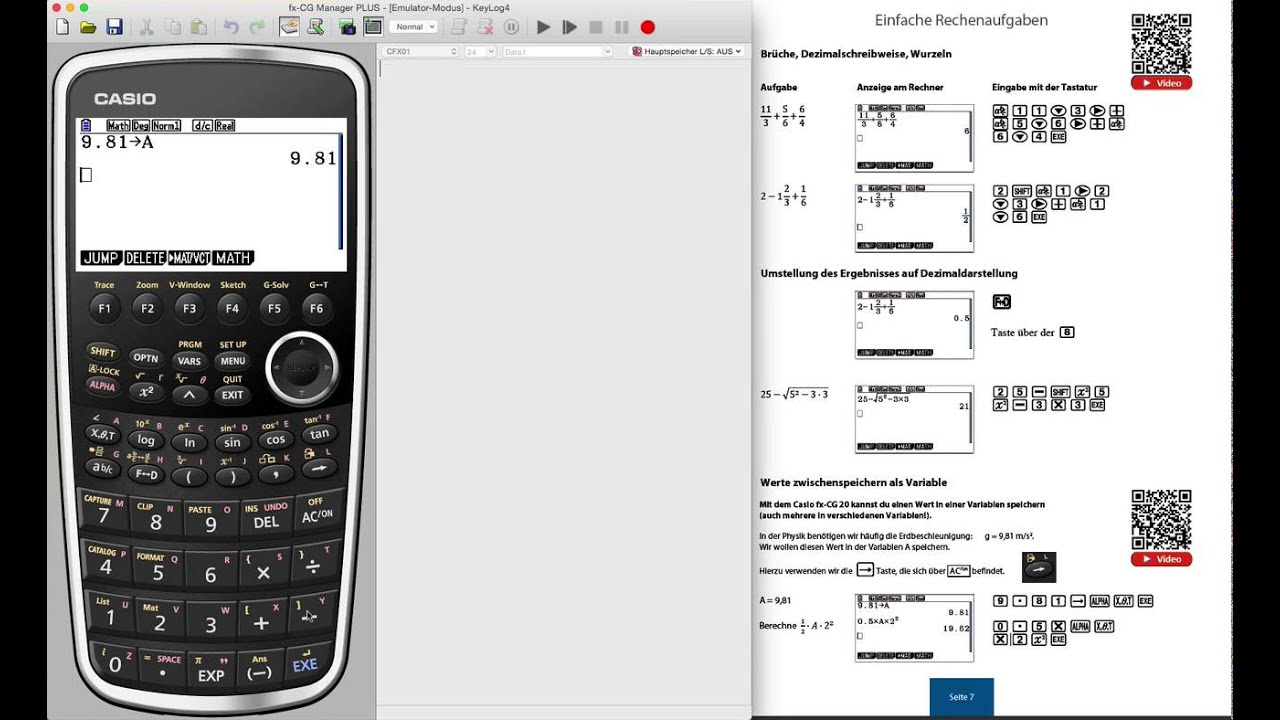The height and width of the screenshot is (720, 1280).
Task: Click the F2 Zoom calculator key
Action: coord(147,309)
